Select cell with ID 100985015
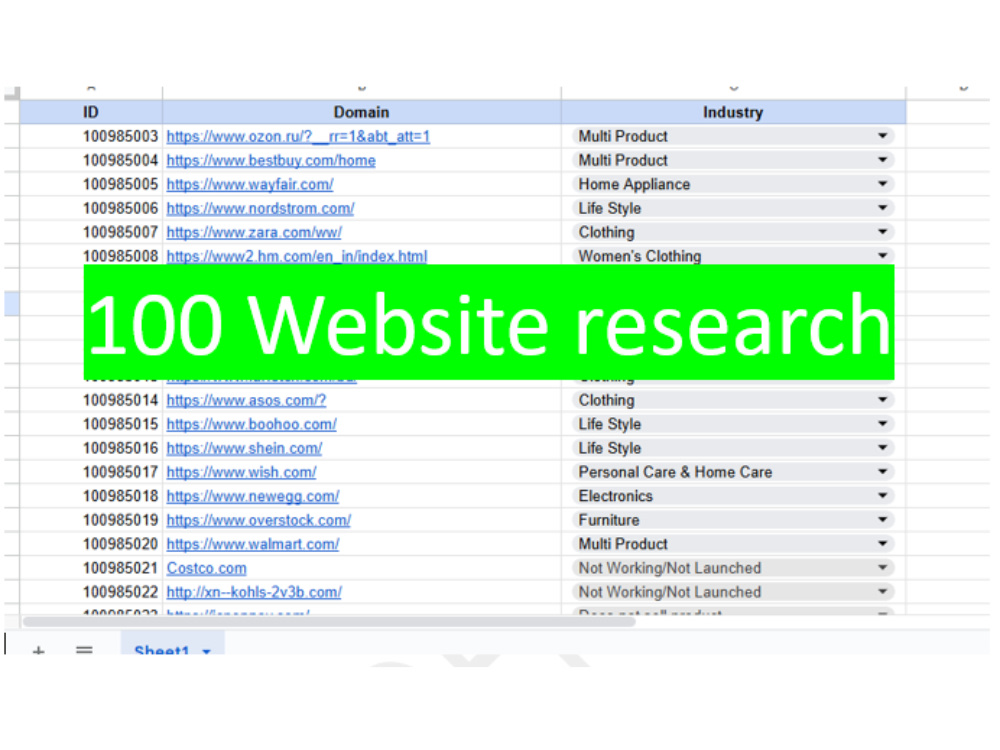The width and height of the screenshot is (1000, 750). tap(91, 425)
